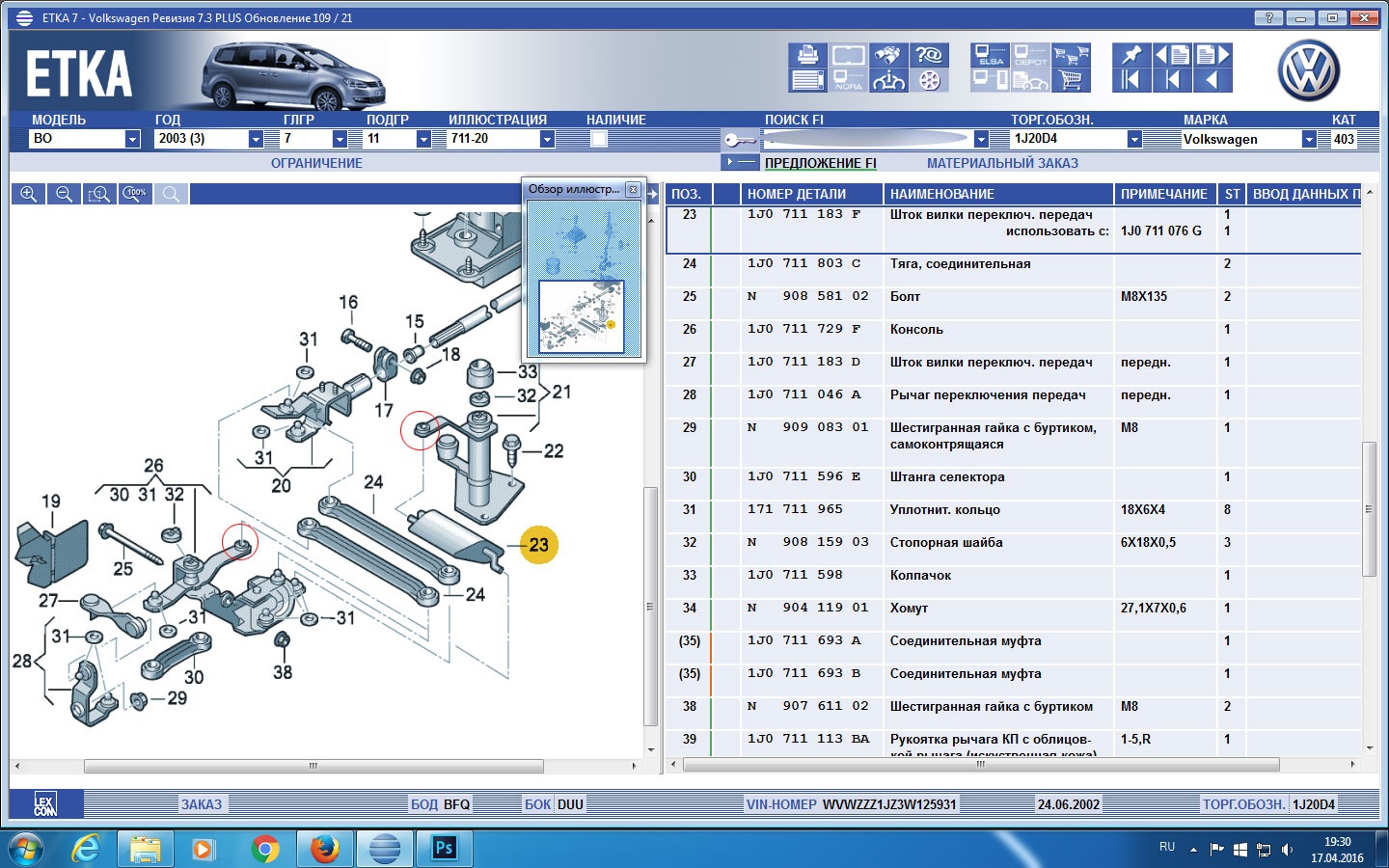Open the vehicle info (i car) icon
This screenshot has width=1389, height=868.
tap(888, 80)
